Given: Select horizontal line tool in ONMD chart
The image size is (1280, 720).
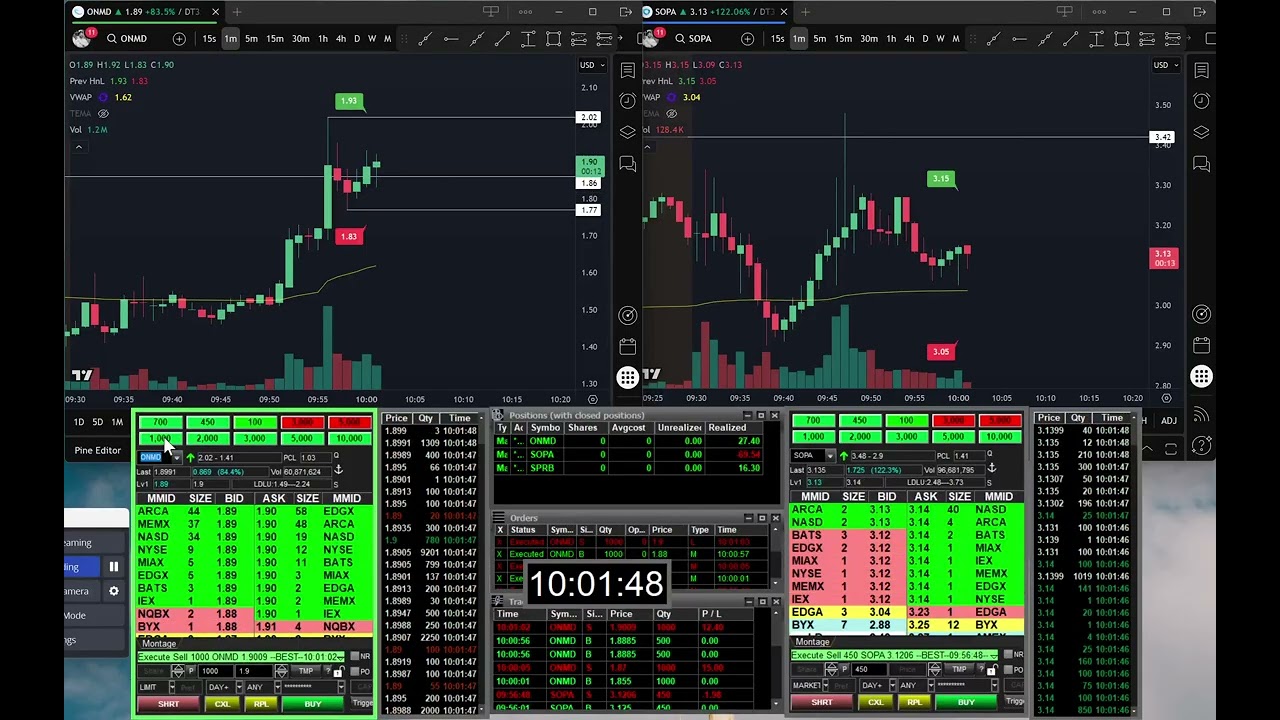Looking at the screenshot, I should pyautogui.click(x=451, y=39).
